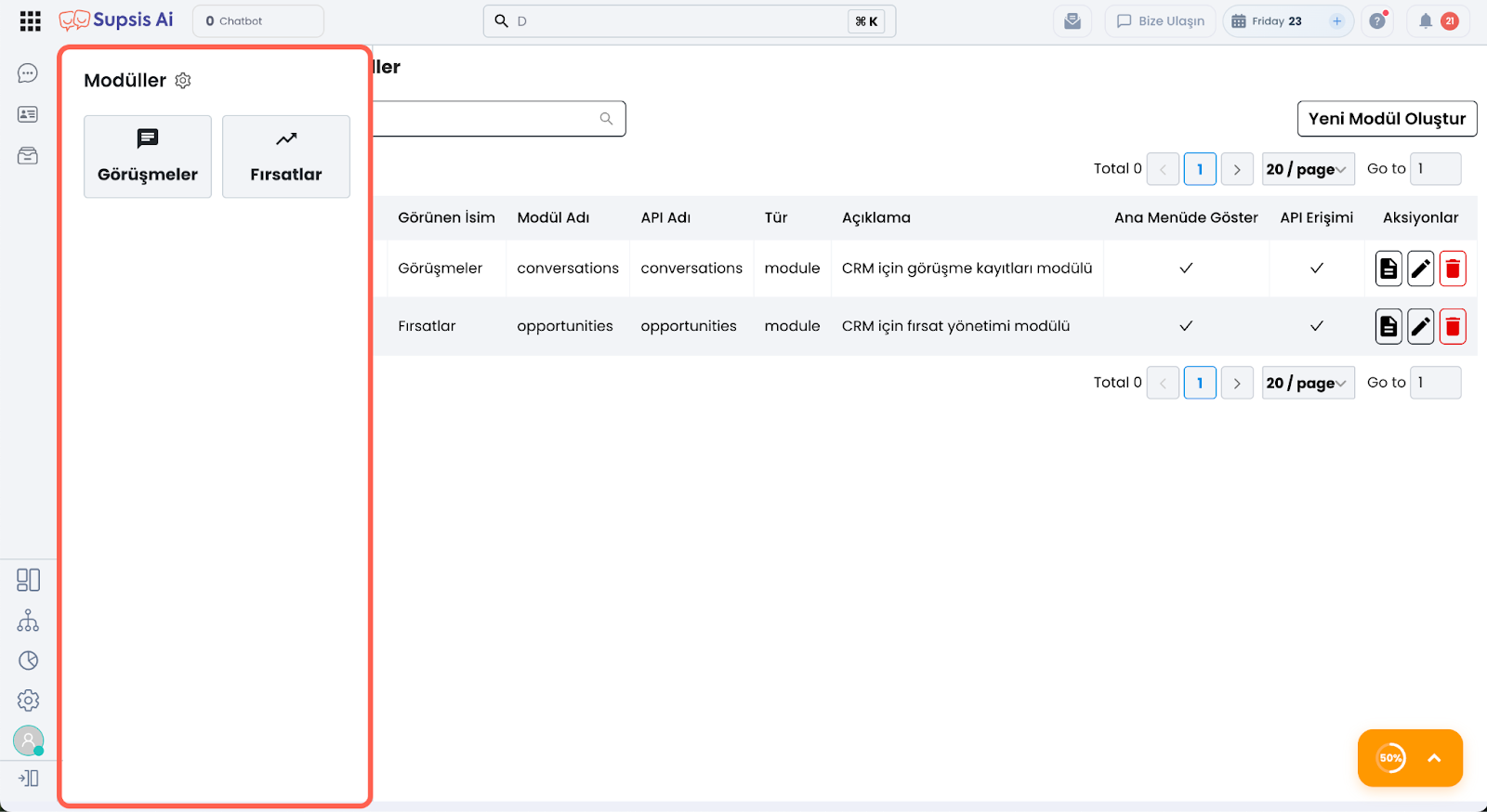Toggle Ana Menüde Göster check for Görüşmeler

tap(1186, 268)
